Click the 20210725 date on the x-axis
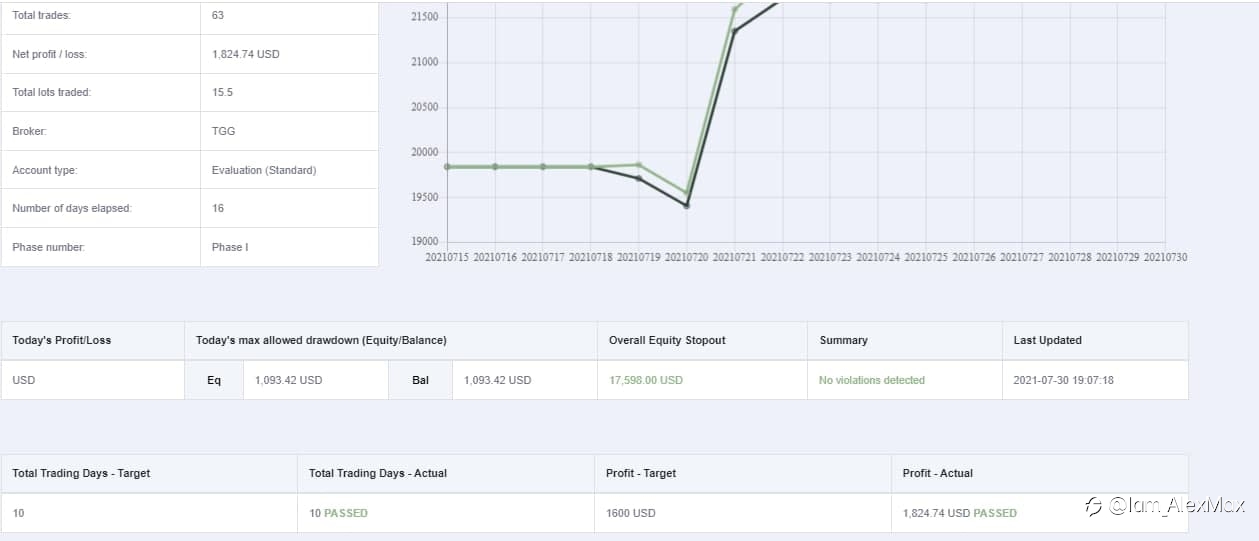Viewport: 1259px width, 541px height. (926, 257)
